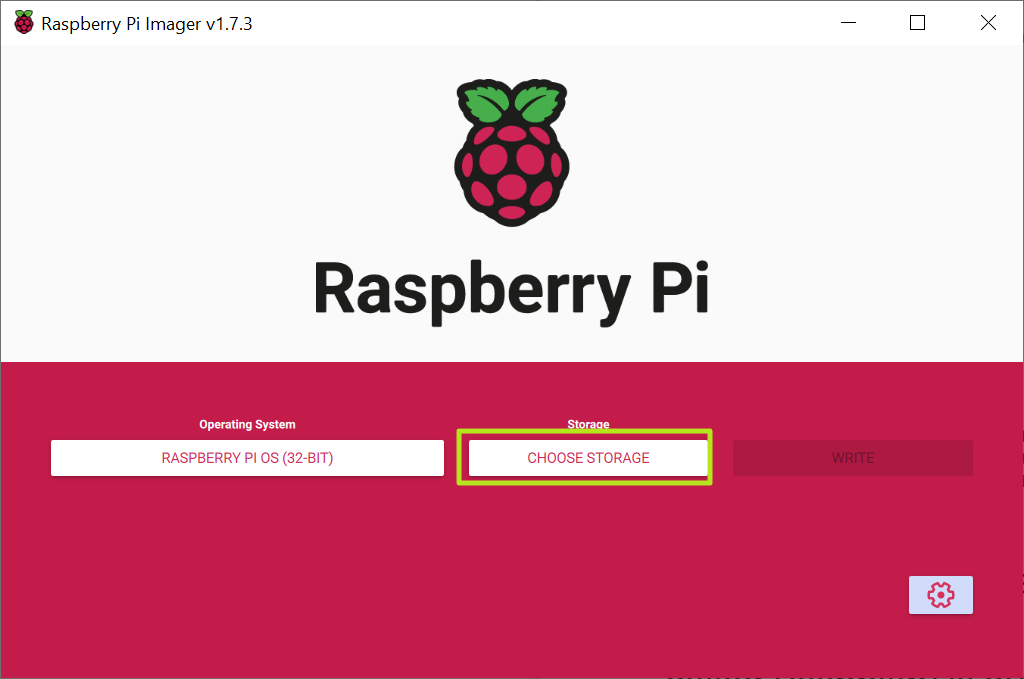This screenshot has height=679, width=1024.
Task: Click the X icon to close Imager
Action: point(988,22)
